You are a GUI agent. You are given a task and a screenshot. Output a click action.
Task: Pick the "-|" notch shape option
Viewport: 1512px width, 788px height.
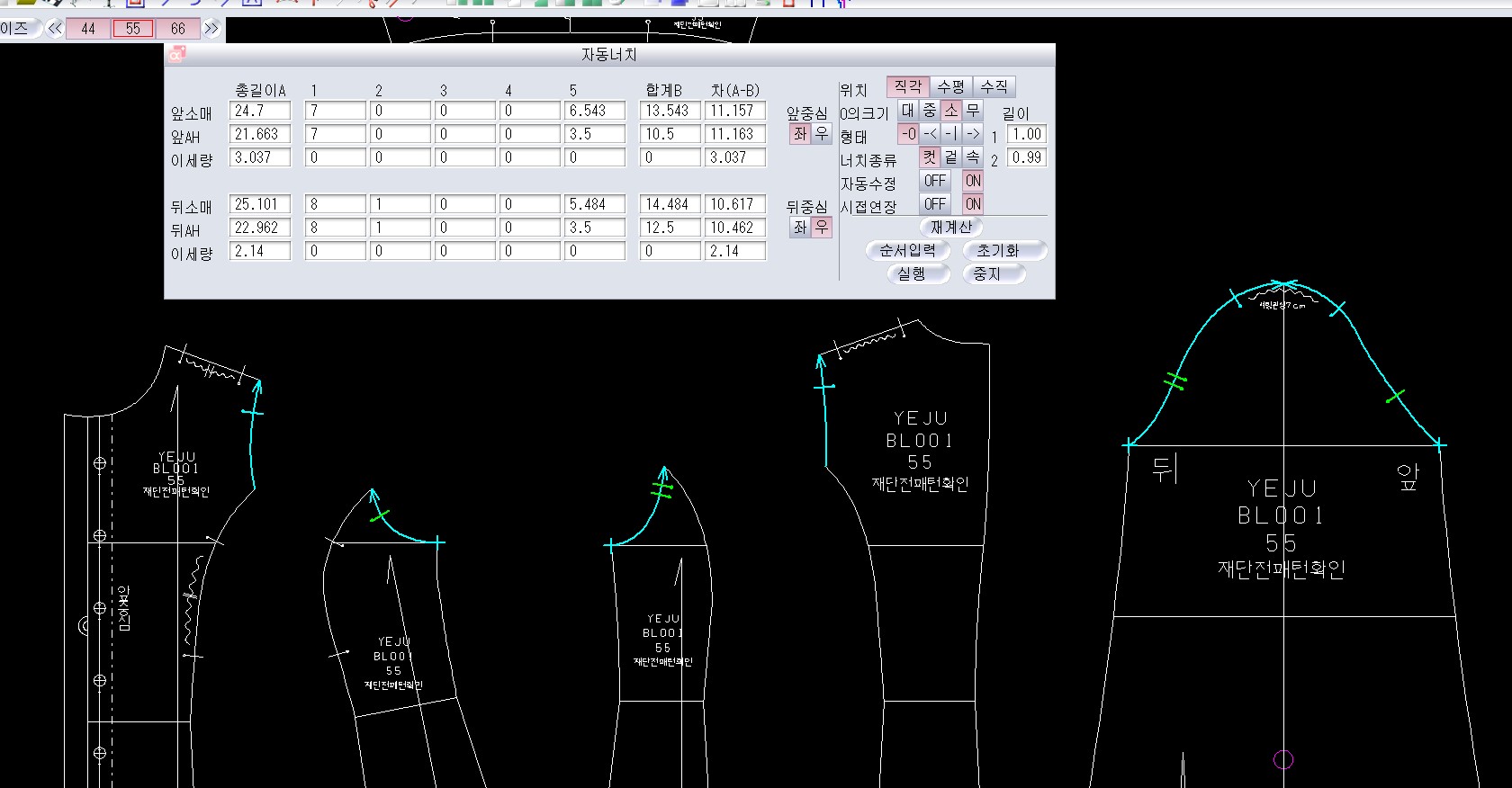coord(951,134)
